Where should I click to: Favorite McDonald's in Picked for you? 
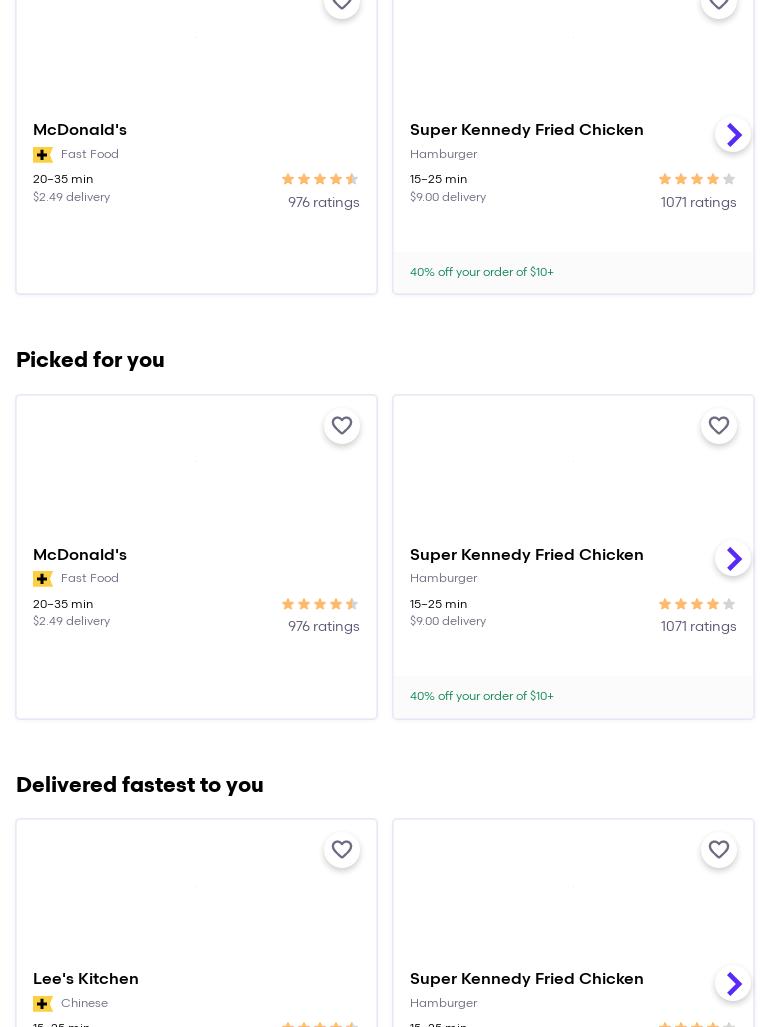pos(342,426)
